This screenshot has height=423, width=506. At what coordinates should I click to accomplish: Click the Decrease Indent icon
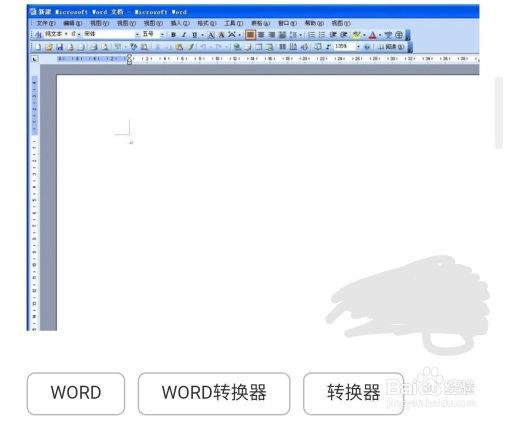(x=333, y=35)
